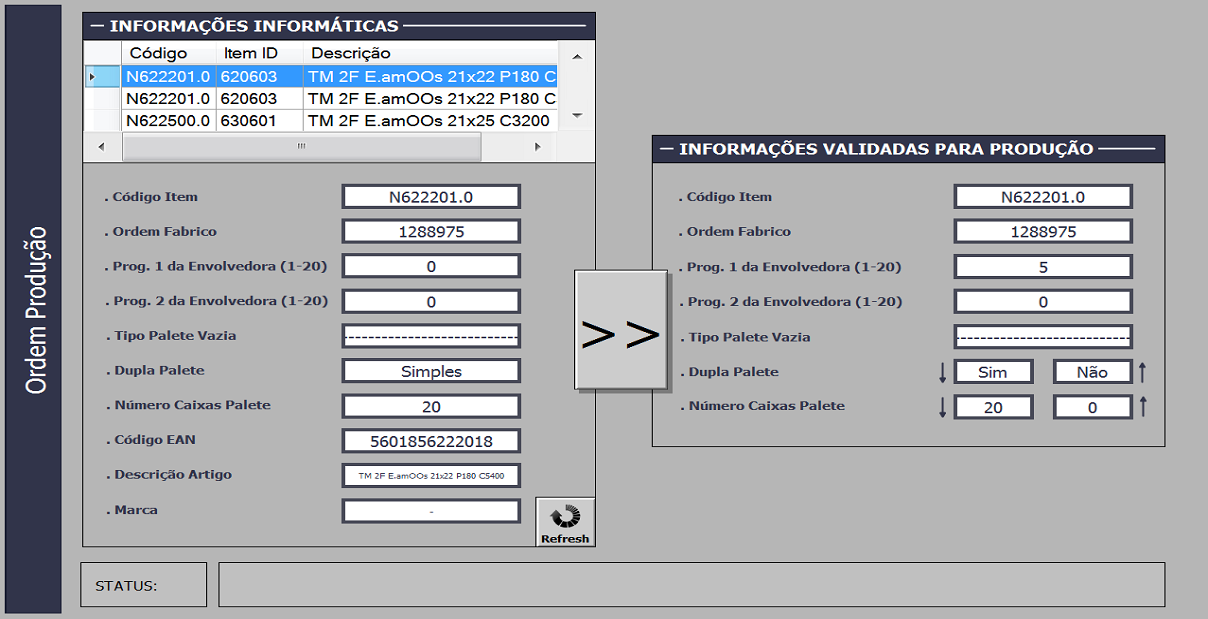The image size is (1208, 619).
Task: Click the row selector marker of the highlighted row
Action: coord(93,76)
